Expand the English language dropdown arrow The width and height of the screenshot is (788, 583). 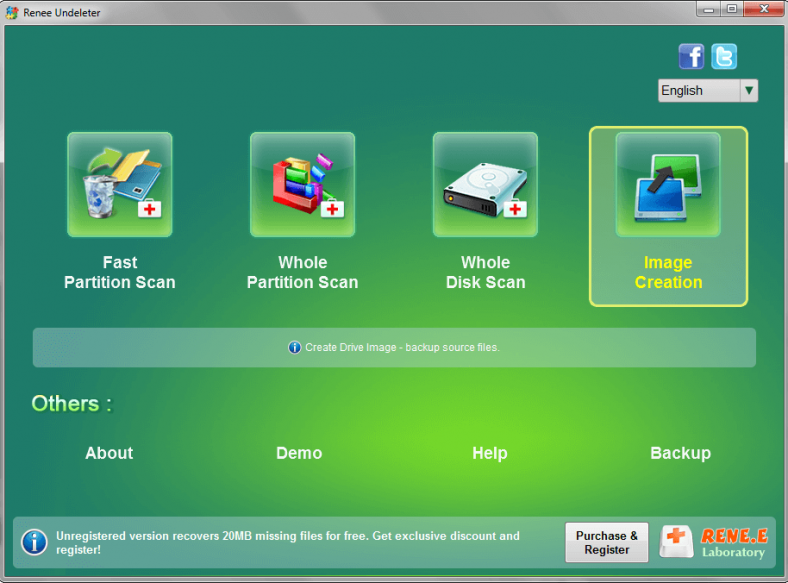pos(748,90)
